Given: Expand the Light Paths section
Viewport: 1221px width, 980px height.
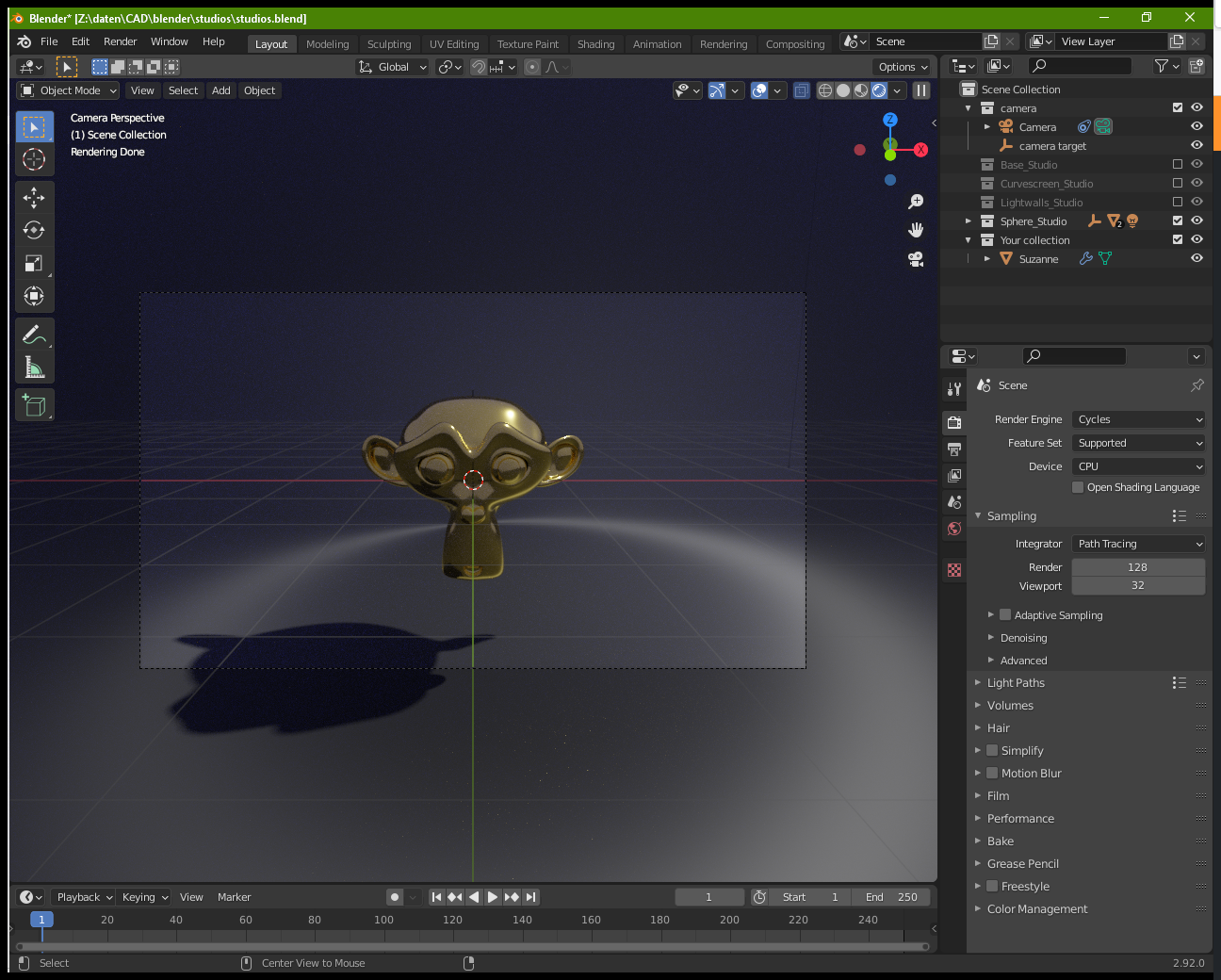Looking at the screenshot, I should click(1016, 682).
